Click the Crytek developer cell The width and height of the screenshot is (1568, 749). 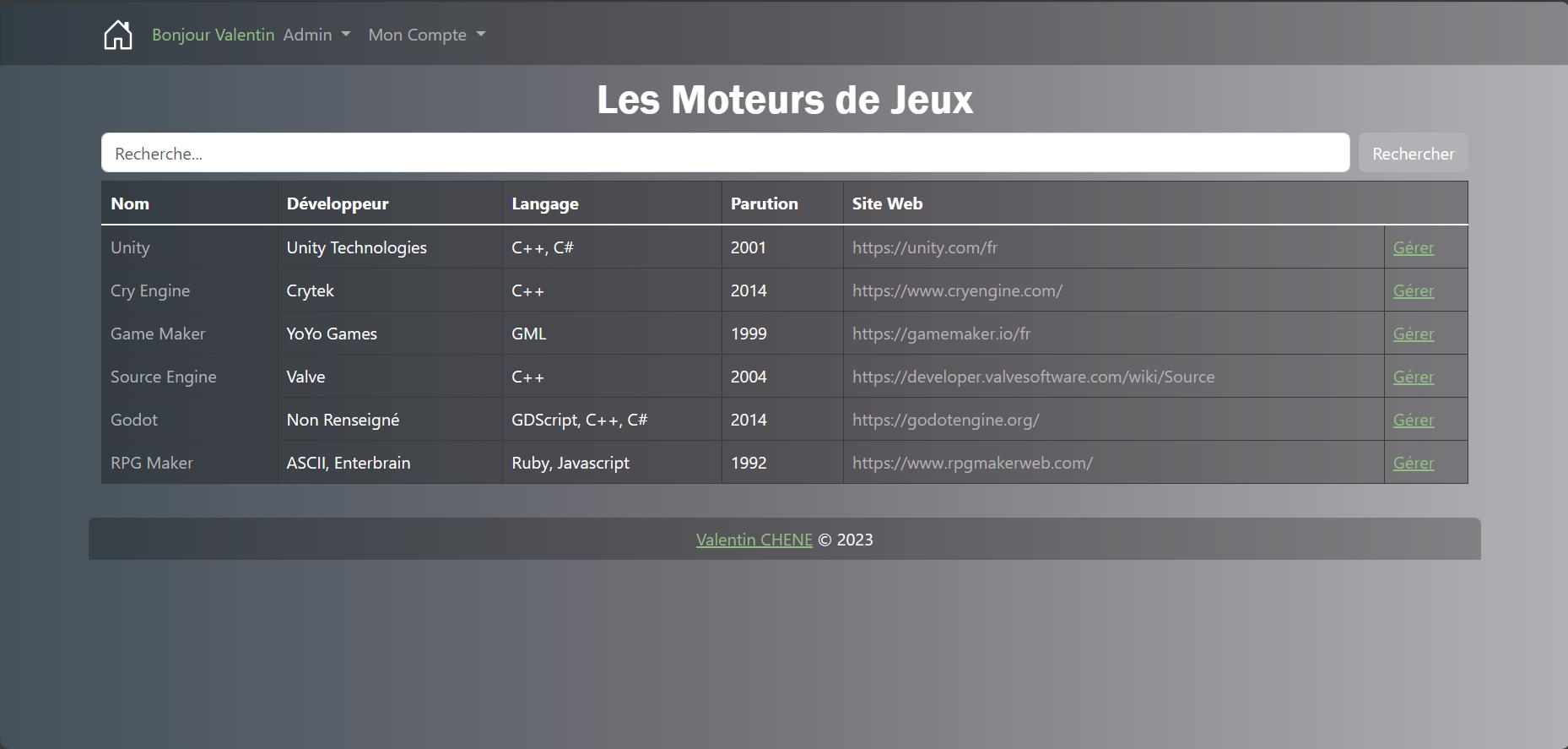391,290
